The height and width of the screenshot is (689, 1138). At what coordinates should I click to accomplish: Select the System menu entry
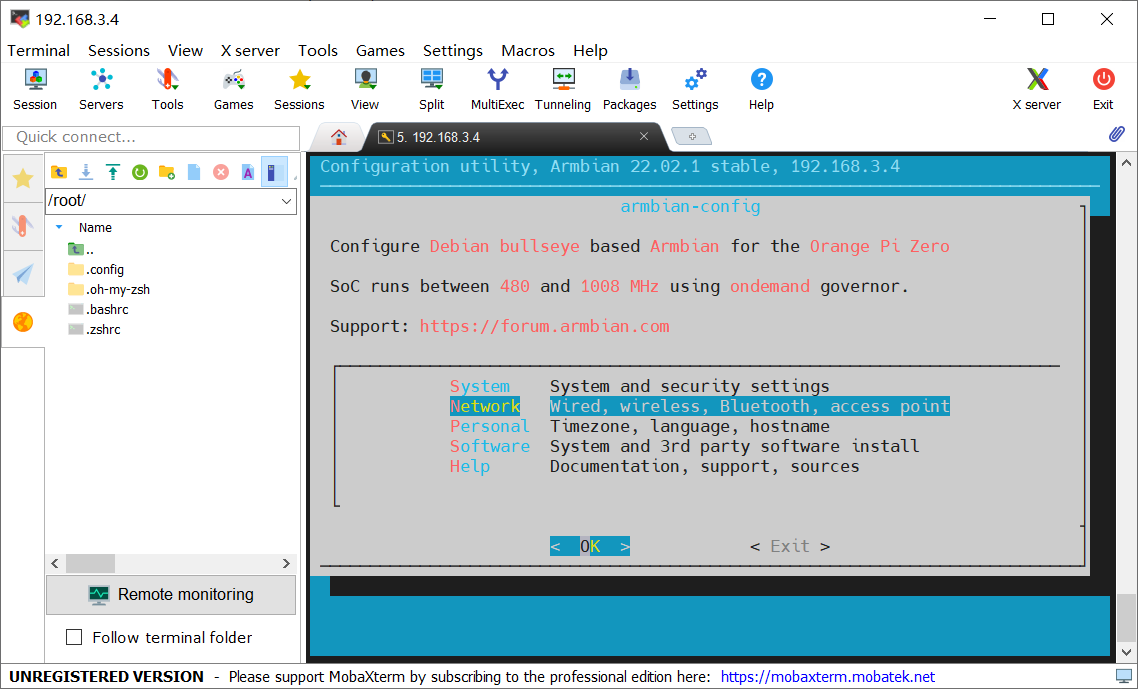tap(480, 386)
